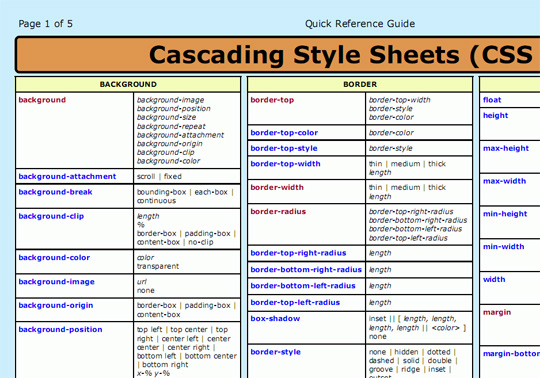
Task: Select the min-width property
Action: (x=503, y=246)
